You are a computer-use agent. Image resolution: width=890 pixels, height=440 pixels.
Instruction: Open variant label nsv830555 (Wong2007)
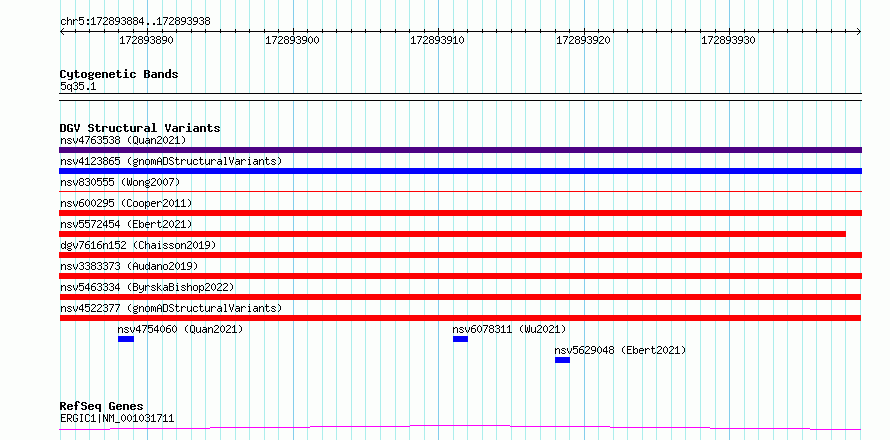[x=120, y=182]
